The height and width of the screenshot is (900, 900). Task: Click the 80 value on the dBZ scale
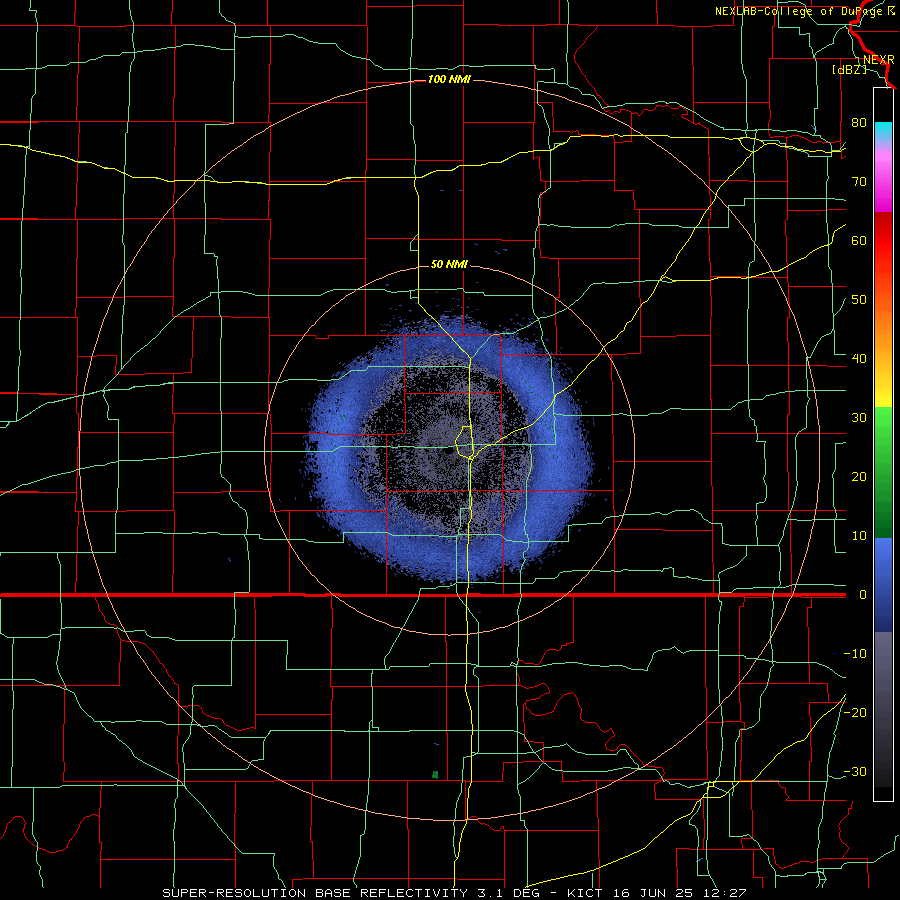(x=859, y=123)
